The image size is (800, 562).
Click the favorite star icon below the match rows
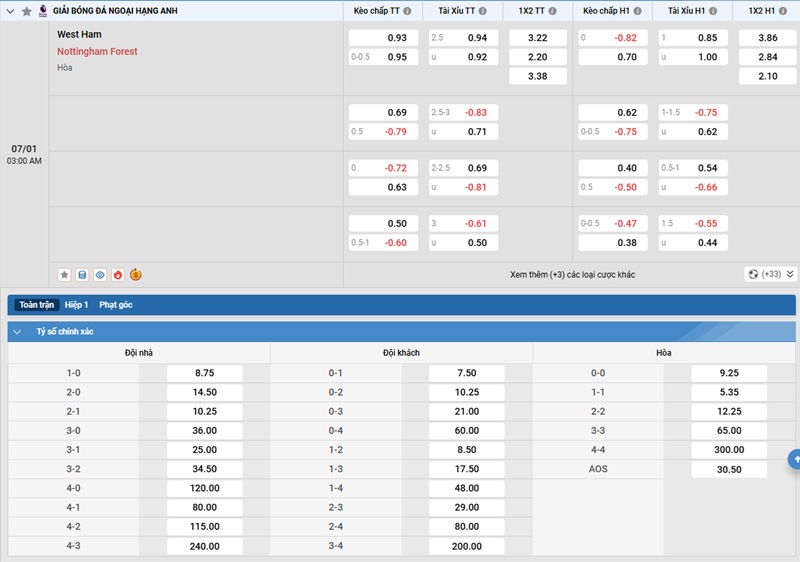click(64, 275)
